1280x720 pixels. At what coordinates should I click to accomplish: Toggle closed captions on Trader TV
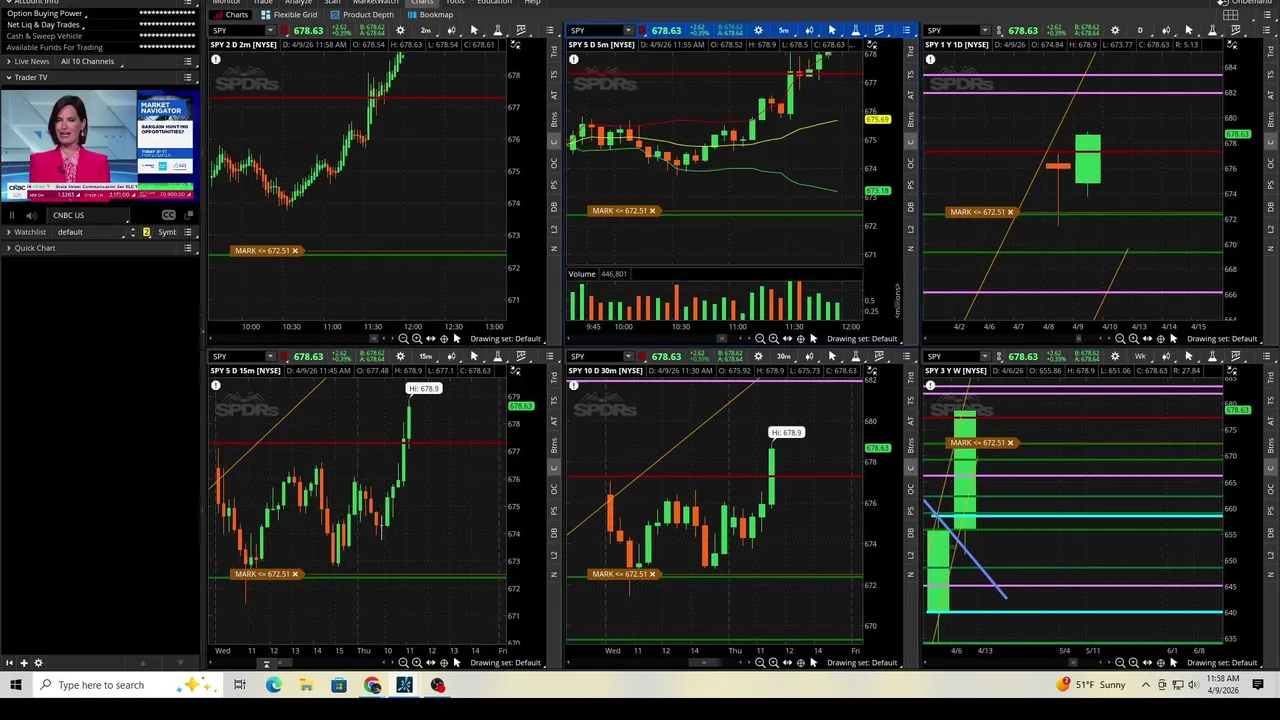click(168, 215)
